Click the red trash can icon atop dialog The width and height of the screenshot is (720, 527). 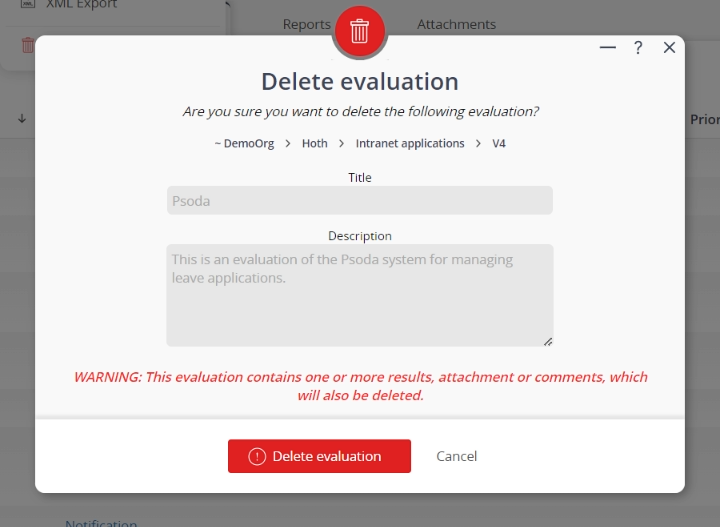point(360,32)
